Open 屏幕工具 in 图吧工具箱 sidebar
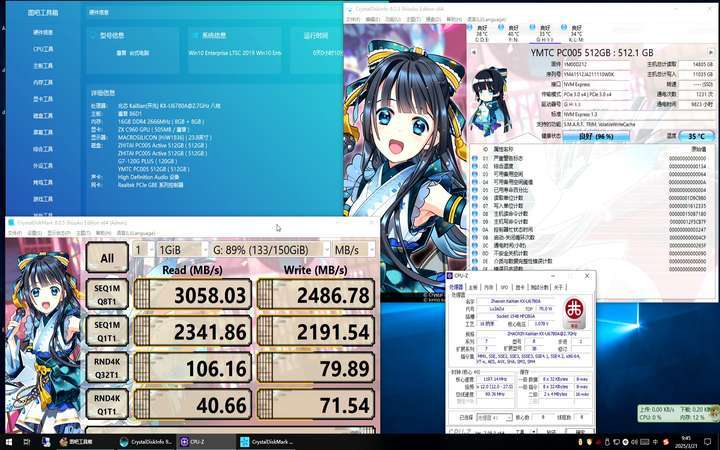Image resolution: width=720 pixels, height=450 pixels. tap(43, 132)
